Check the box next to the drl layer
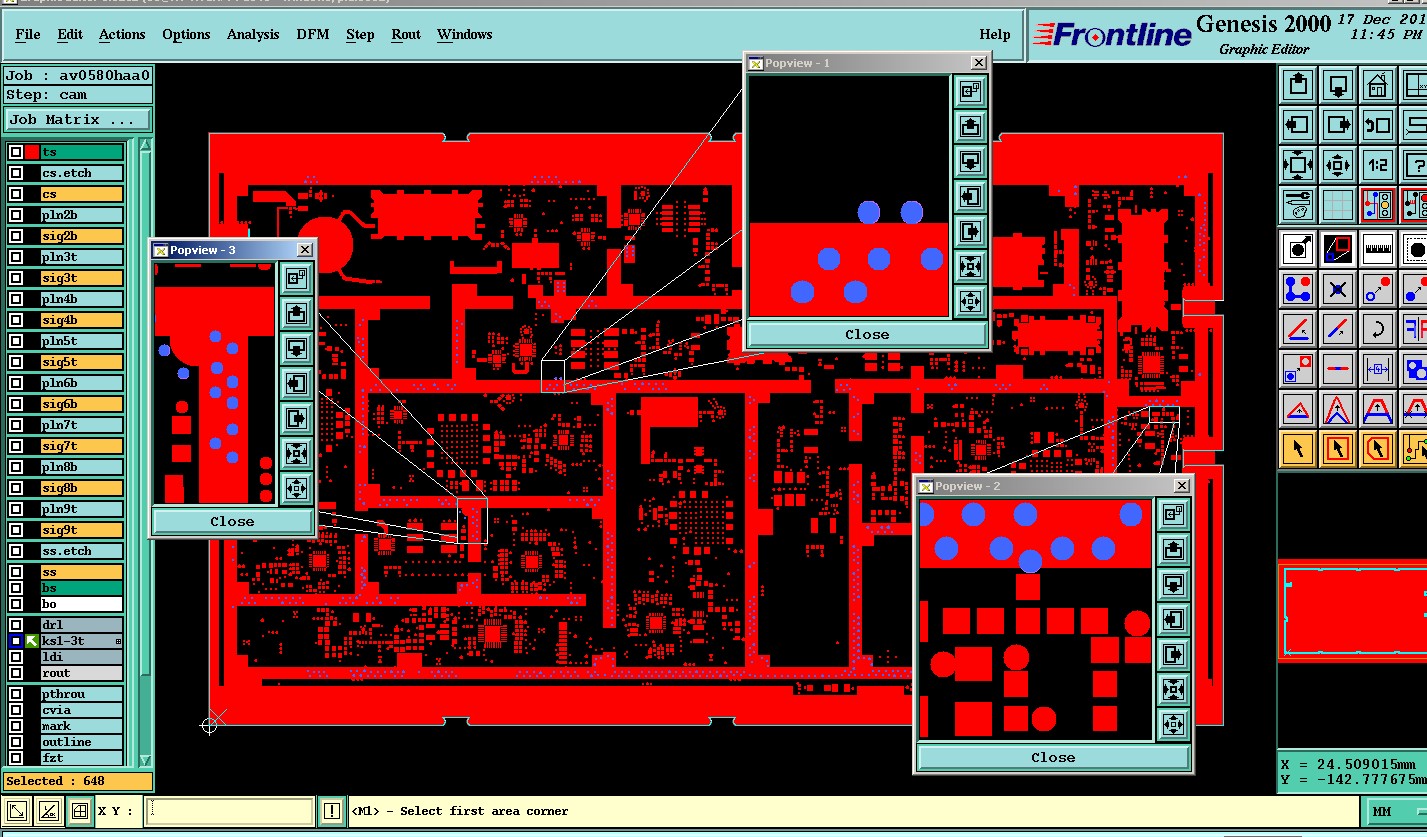The width and height of the screenshot is (1427, 837). point(16,625)
